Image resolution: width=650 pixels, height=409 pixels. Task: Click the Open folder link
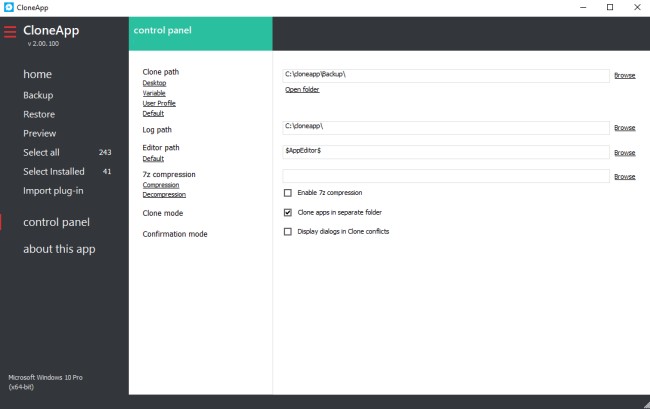coord(302,90)
